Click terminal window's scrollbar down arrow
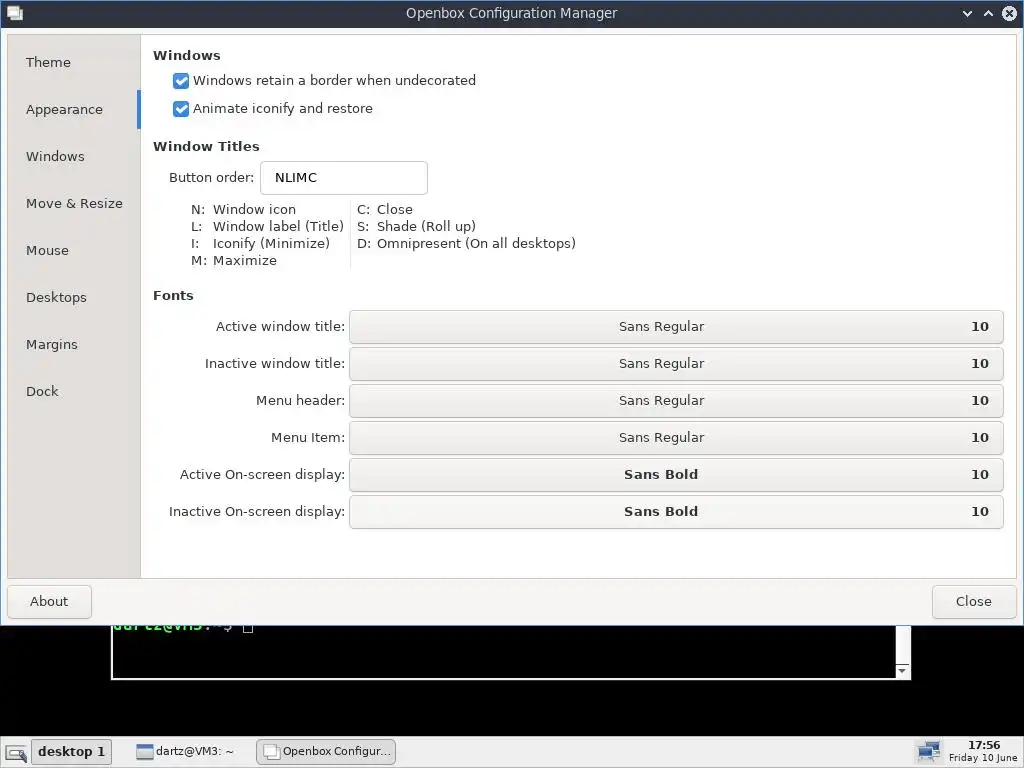This screenshot has width=1024, height=768. tap(903, 671)
